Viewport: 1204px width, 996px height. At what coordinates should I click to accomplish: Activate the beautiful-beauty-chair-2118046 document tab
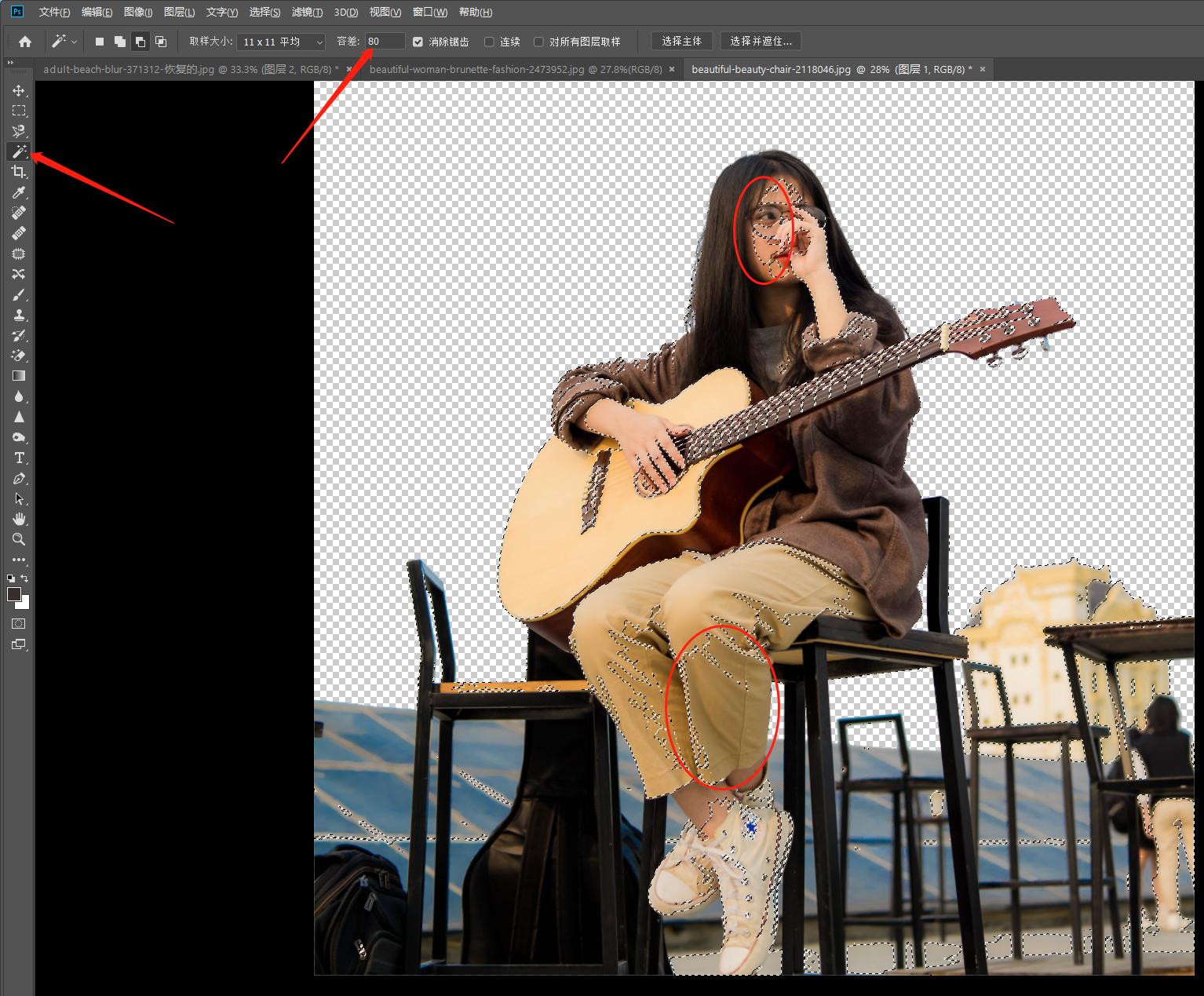click(832, 69)
